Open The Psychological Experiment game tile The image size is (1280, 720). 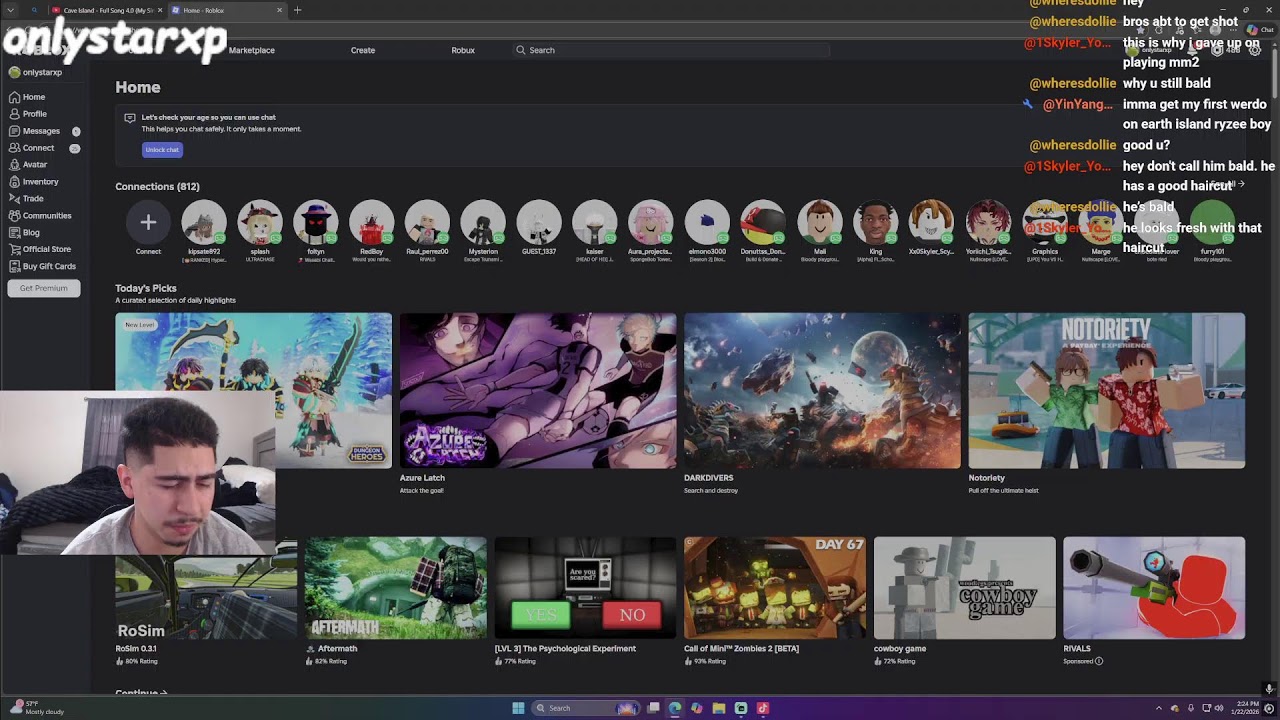coord(585,588)
